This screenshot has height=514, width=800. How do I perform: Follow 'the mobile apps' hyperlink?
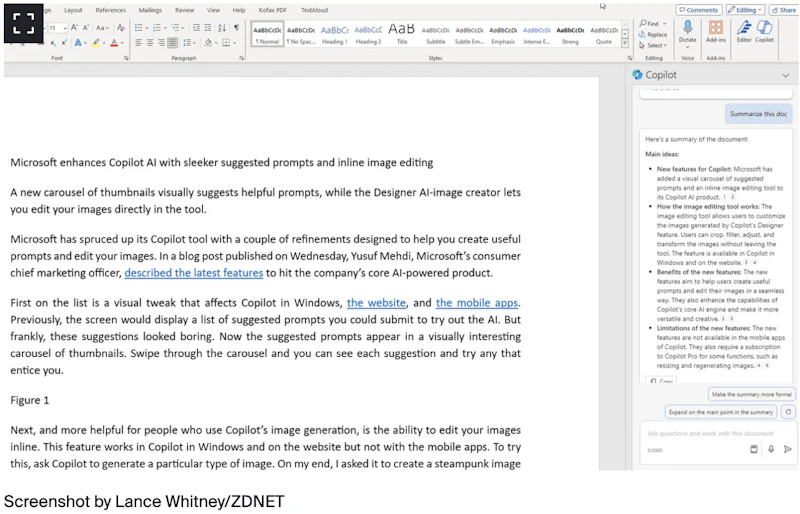coord(477,303)
